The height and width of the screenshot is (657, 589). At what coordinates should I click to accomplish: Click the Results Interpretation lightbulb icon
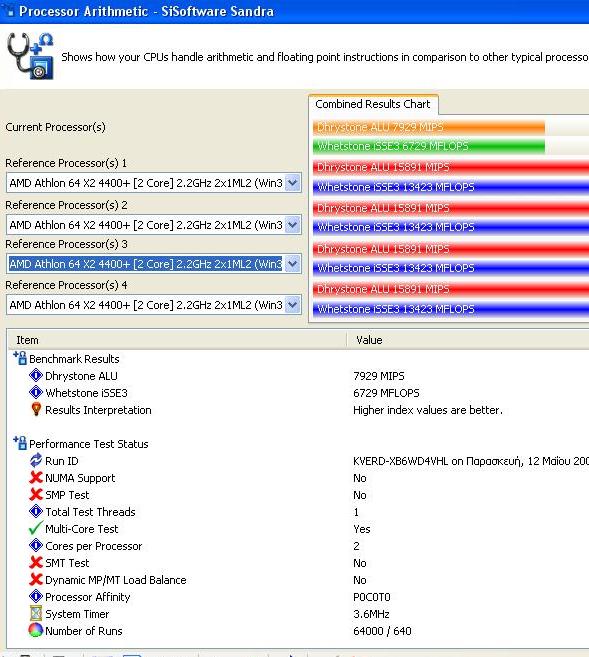[x=36, y=409]
